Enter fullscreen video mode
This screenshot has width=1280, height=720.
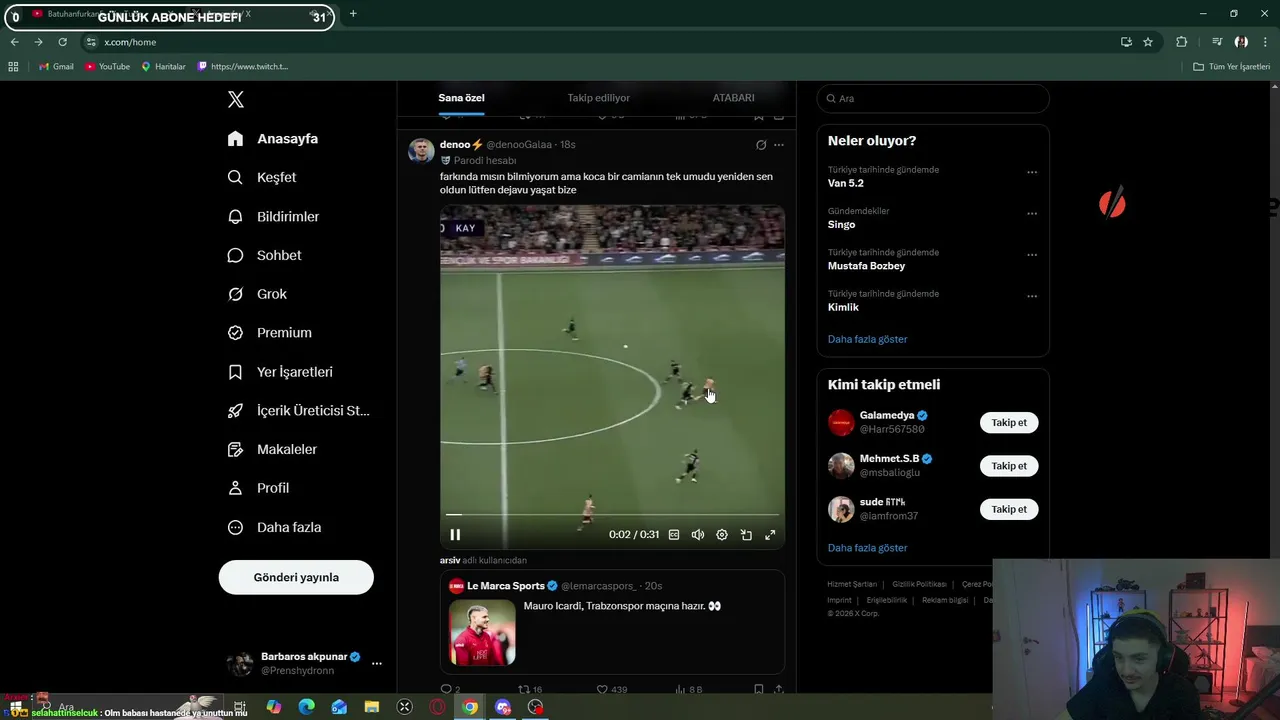click(x=770, y=535)
